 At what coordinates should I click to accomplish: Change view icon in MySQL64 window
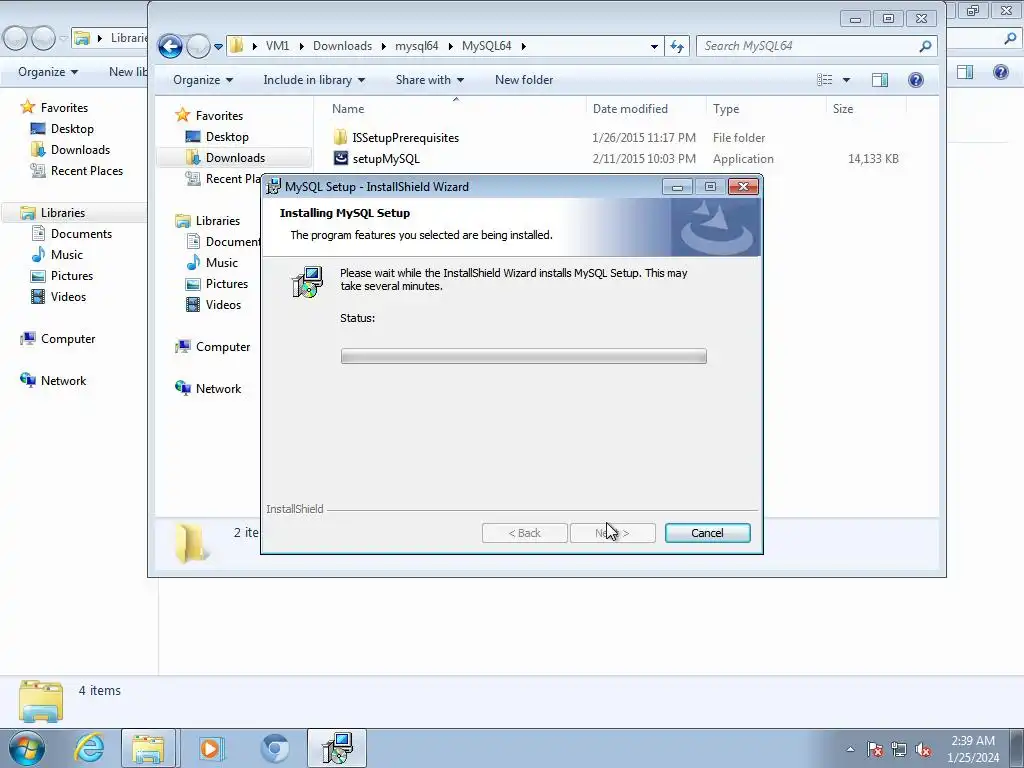pos(825,80)
